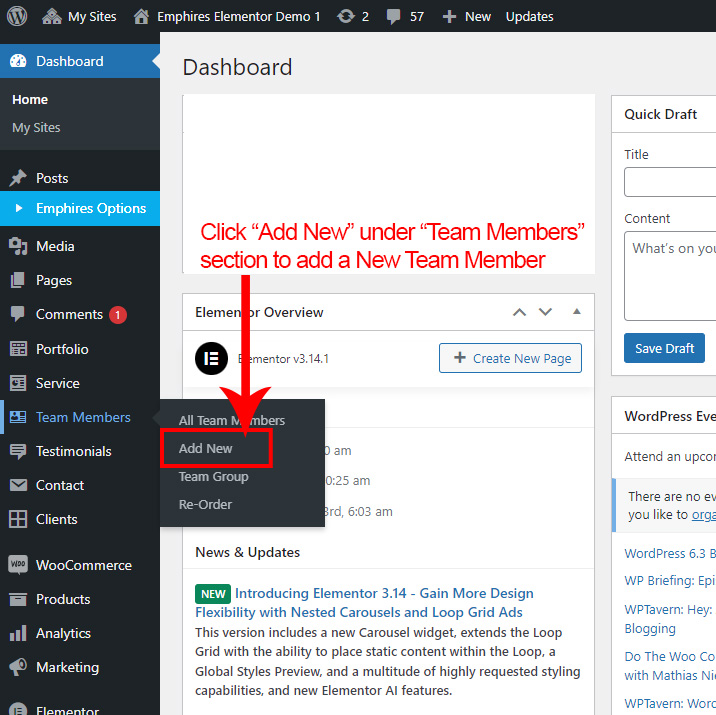Click the Analytics bar chart icon
The height and width of the screenshot is (715, 716).
pos(18,633)
